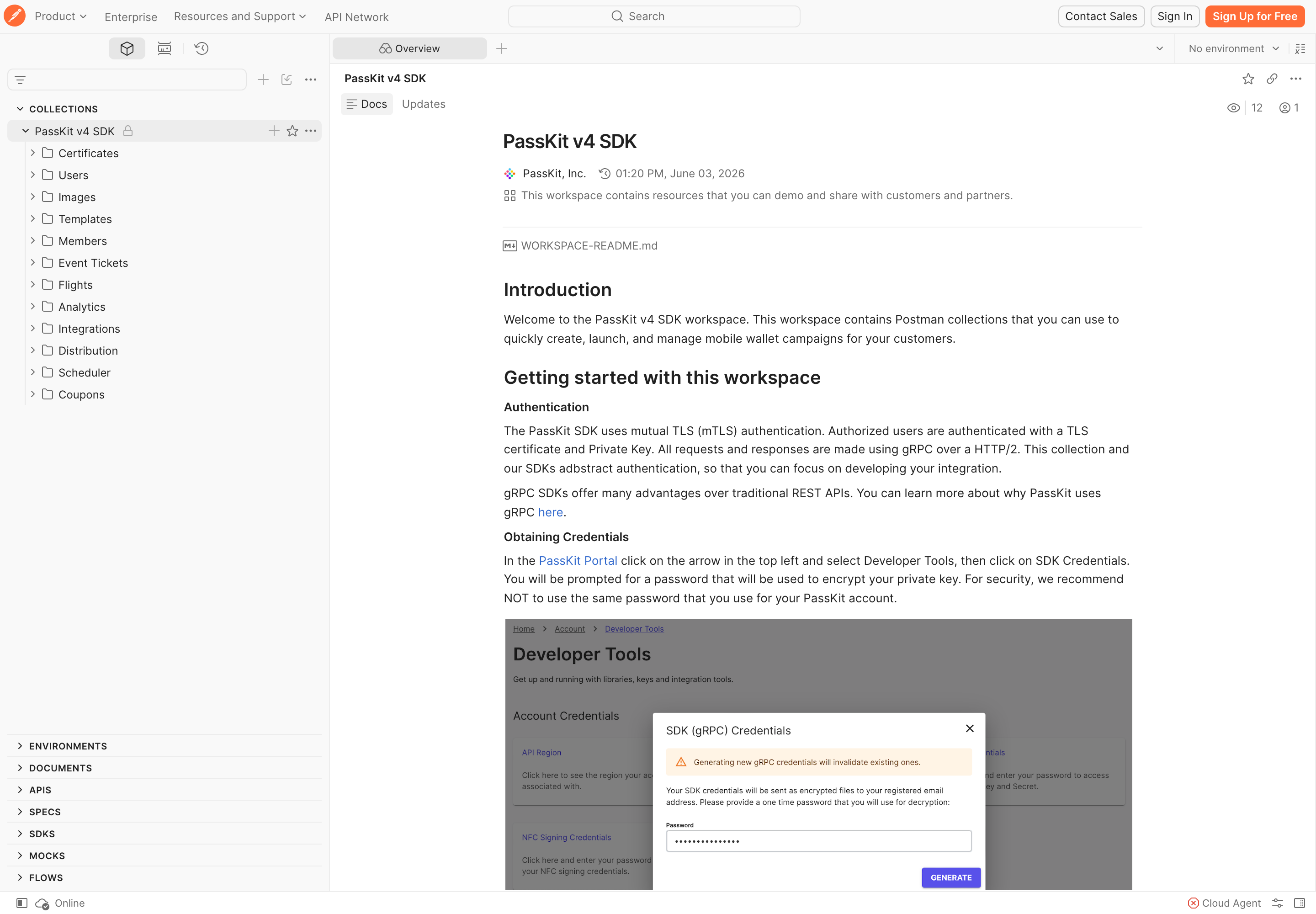Select the Coupons folder row
Image resolution: width=1316 pixels, height=914 pixels.
165,394
